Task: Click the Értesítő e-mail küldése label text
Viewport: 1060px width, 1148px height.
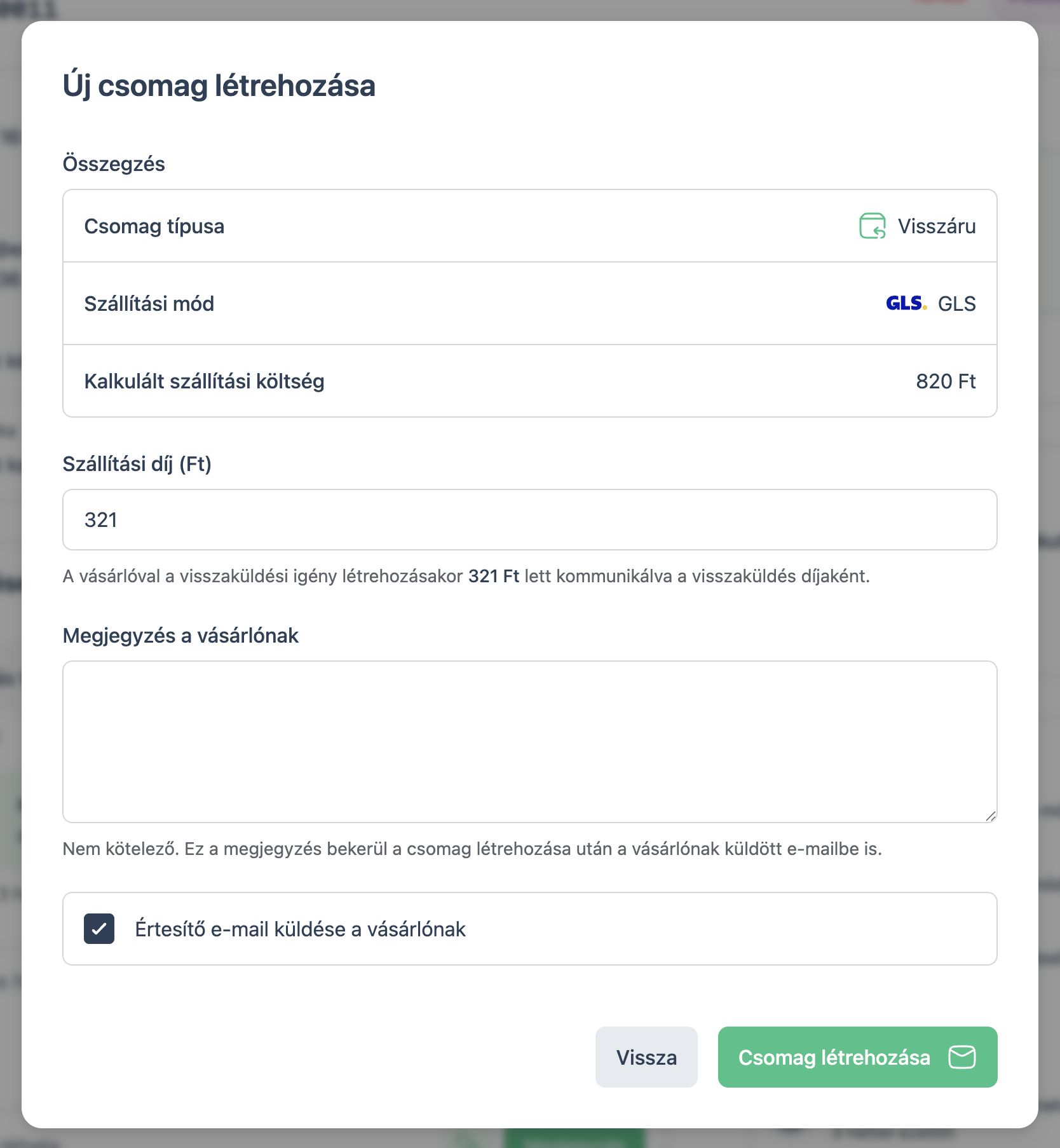Action: click(301, 929)
